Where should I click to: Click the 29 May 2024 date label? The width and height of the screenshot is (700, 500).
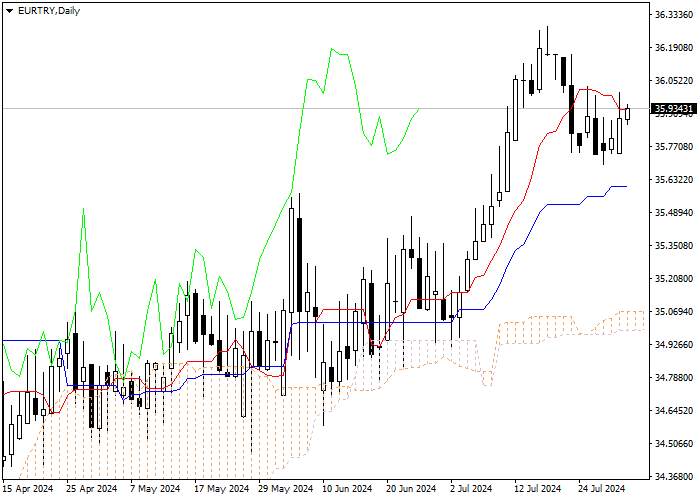286,488
